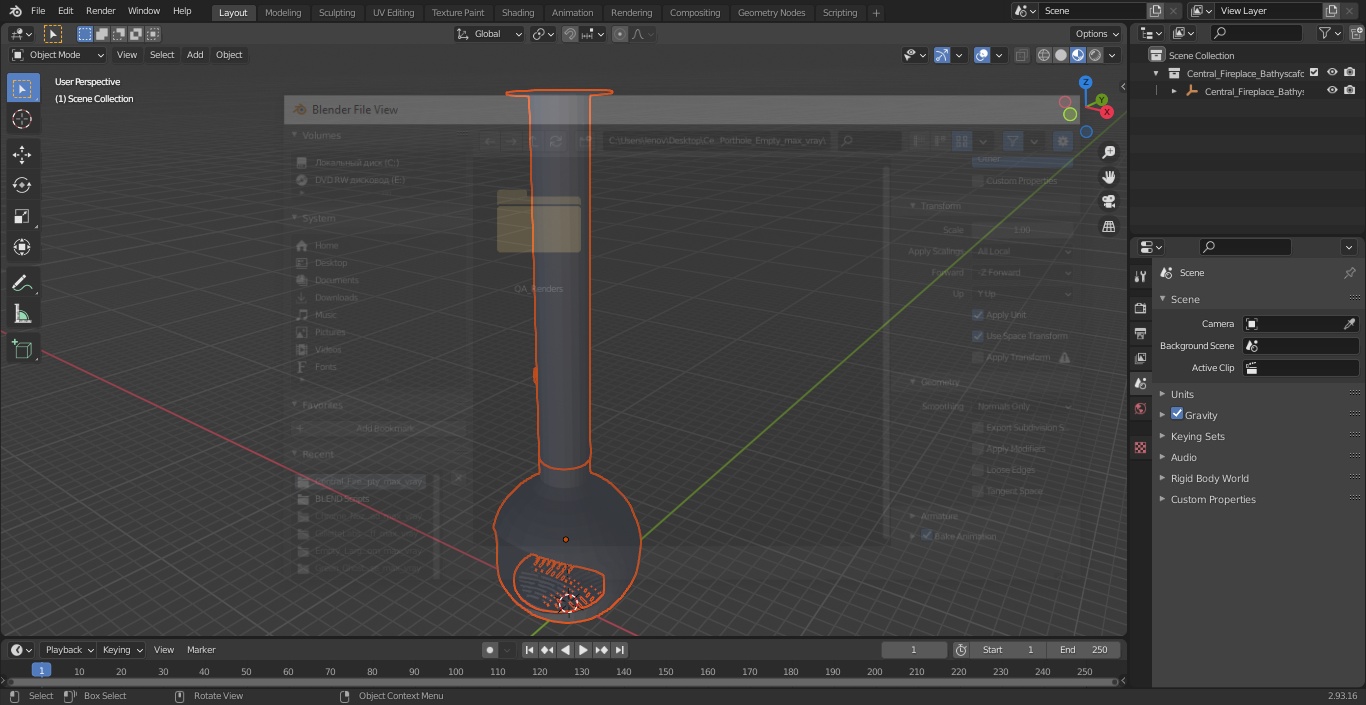Open the Object Mode dropdown
Image resolution: width=1366 pixels, height=705 pixels.
[x=58, y=55]
